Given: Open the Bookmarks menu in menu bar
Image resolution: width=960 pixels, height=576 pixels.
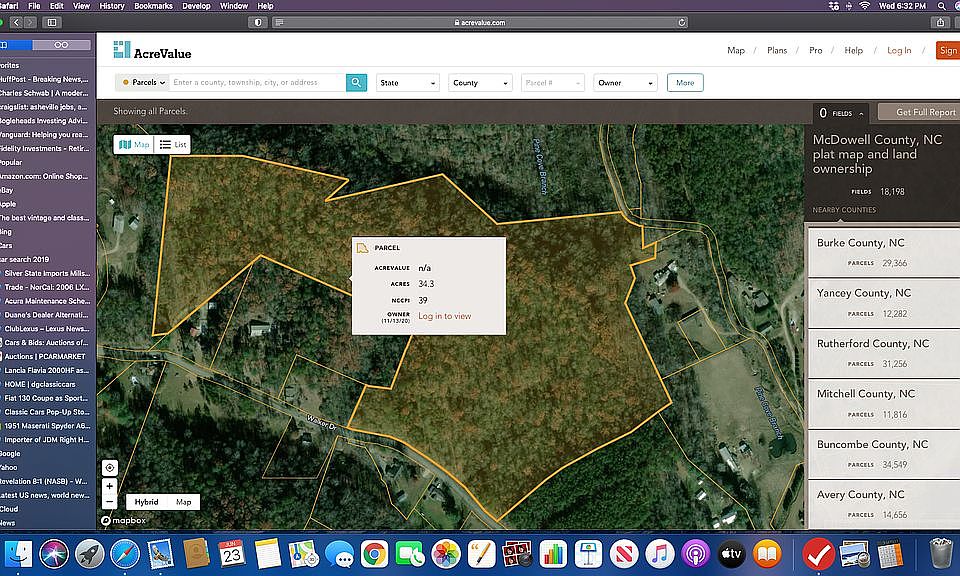Looking at the screenshot, I should point(153,6).
